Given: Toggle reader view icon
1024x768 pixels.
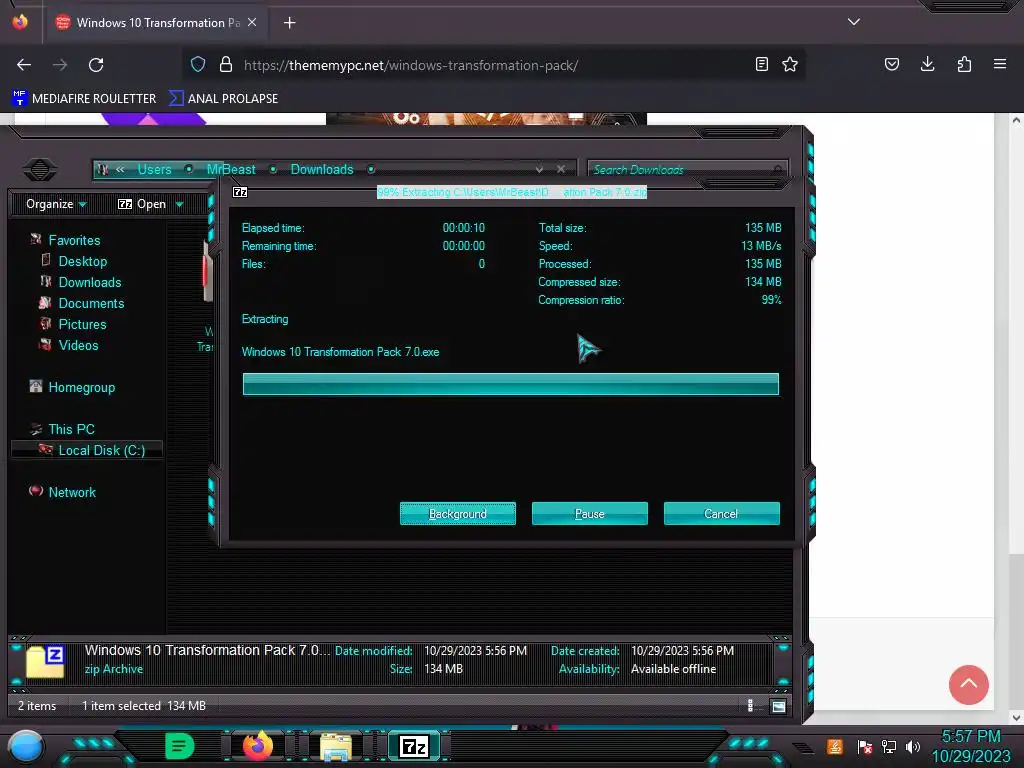Looking at the screenshot, I should tap(761, 64).
